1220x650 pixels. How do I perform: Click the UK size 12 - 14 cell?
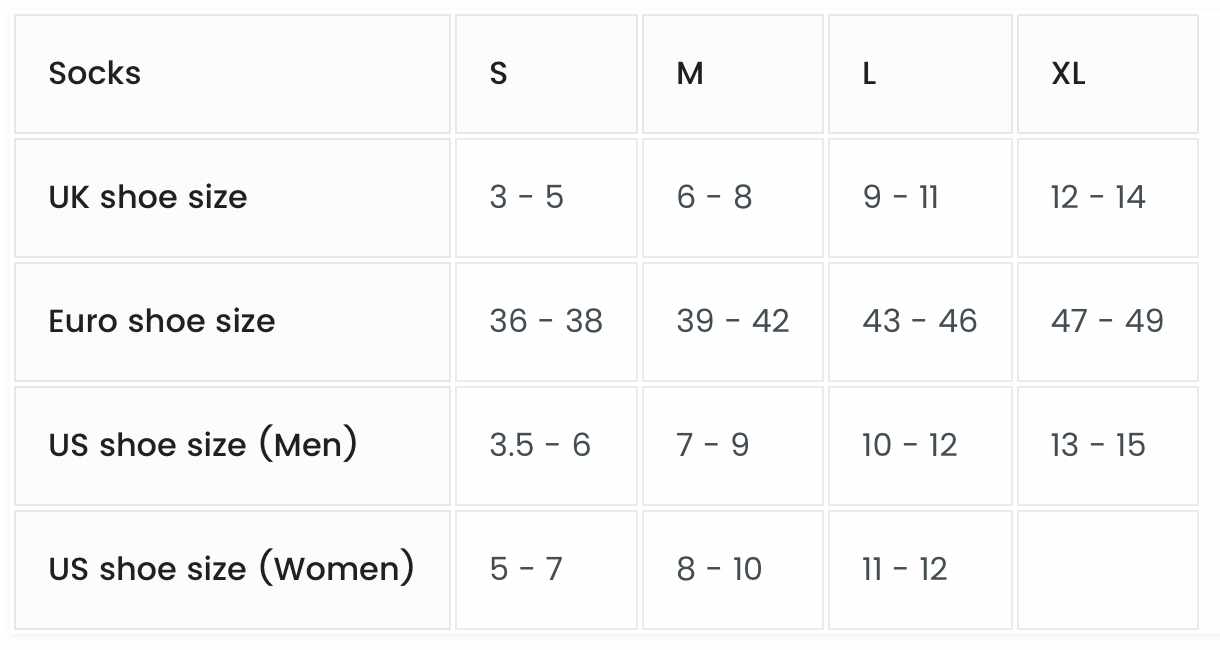pyautogui.click(x=1108, y=198)
